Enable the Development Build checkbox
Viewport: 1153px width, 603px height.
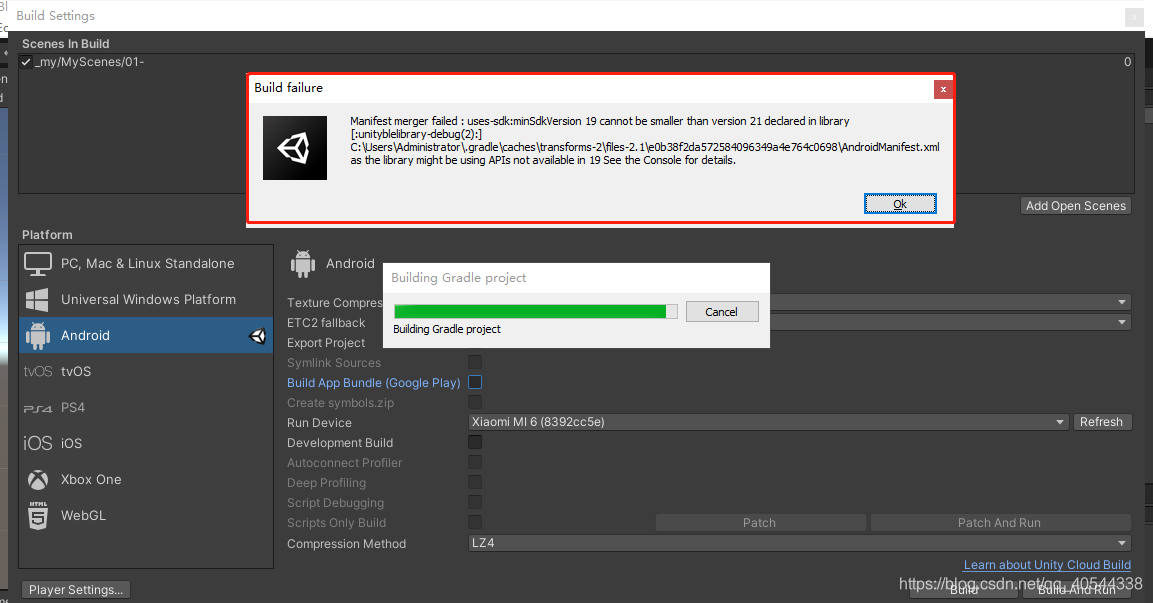click(x=474, y=442)
